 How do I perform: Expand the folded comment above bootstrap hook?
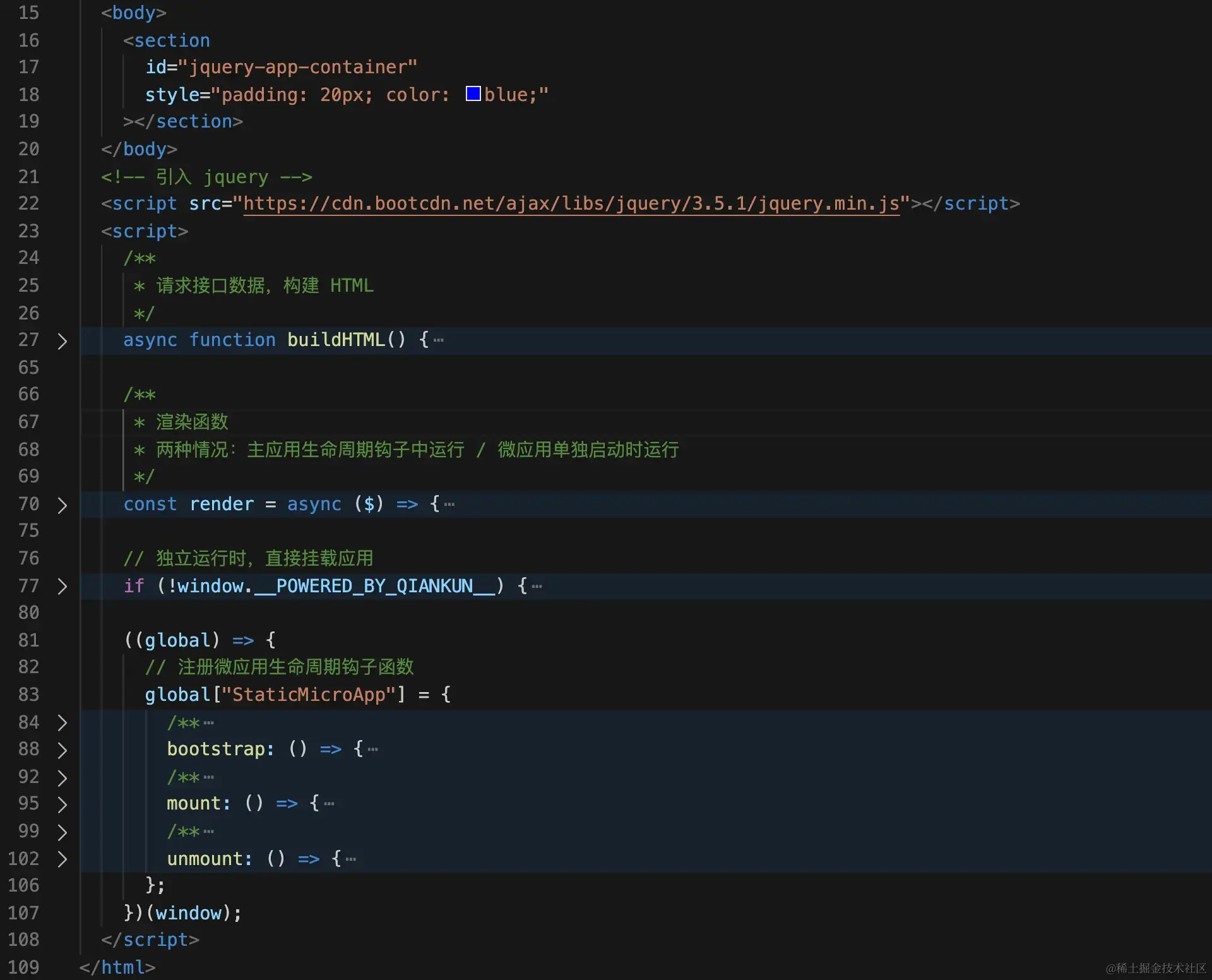click(x=62, y=723)
